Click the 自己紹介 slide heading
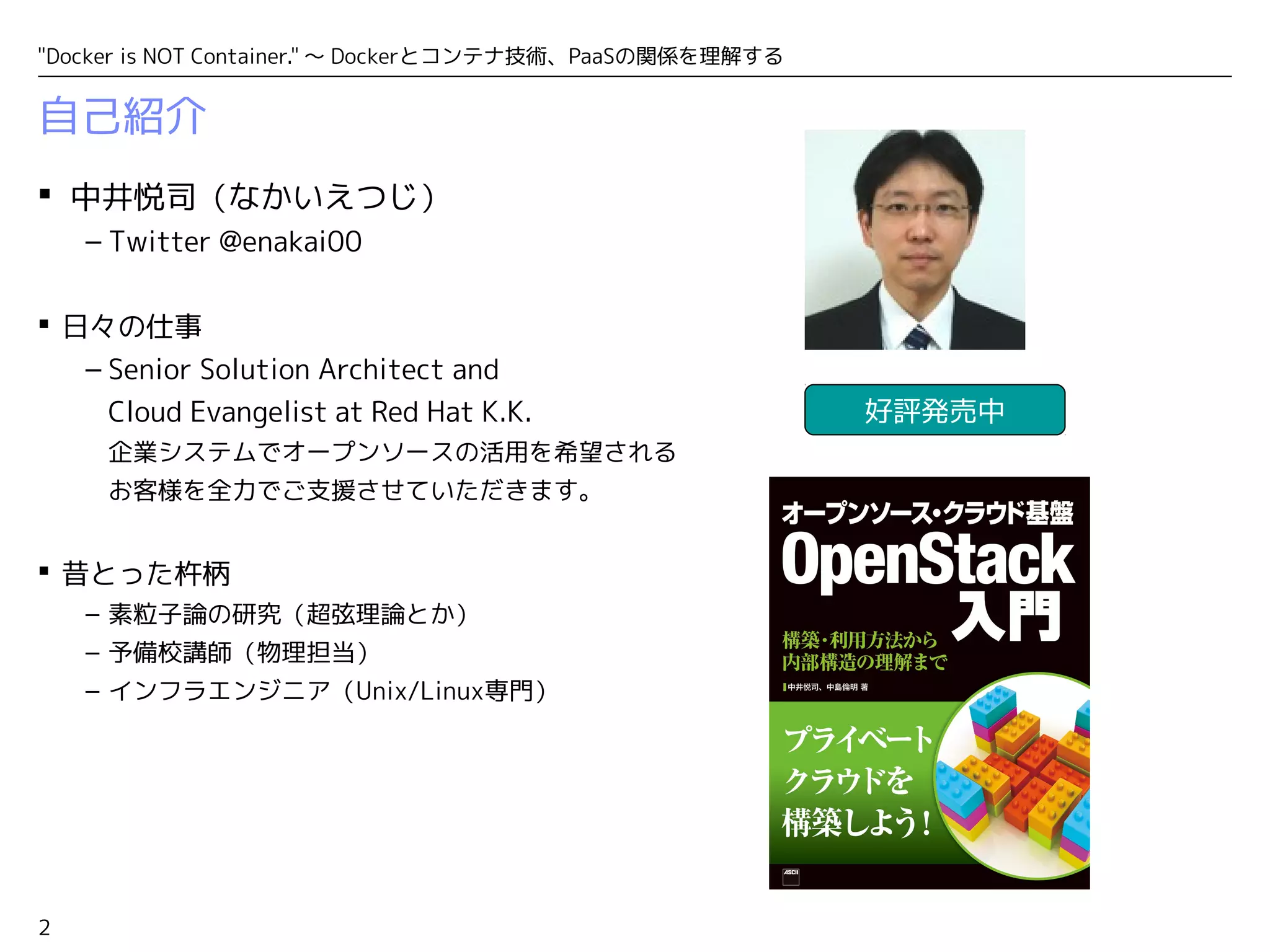 [123, 116]
